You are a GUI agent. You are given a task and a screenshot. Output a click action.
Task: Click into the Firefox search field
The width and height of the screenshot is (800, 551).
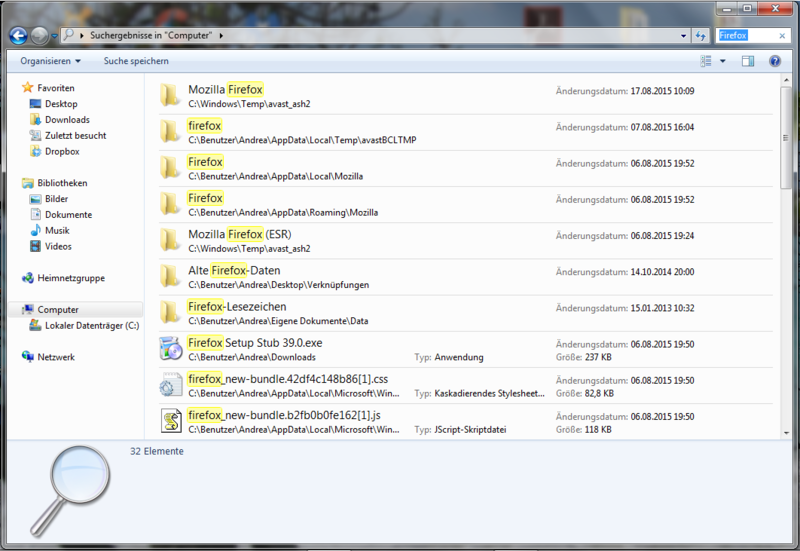coord(746,35)
